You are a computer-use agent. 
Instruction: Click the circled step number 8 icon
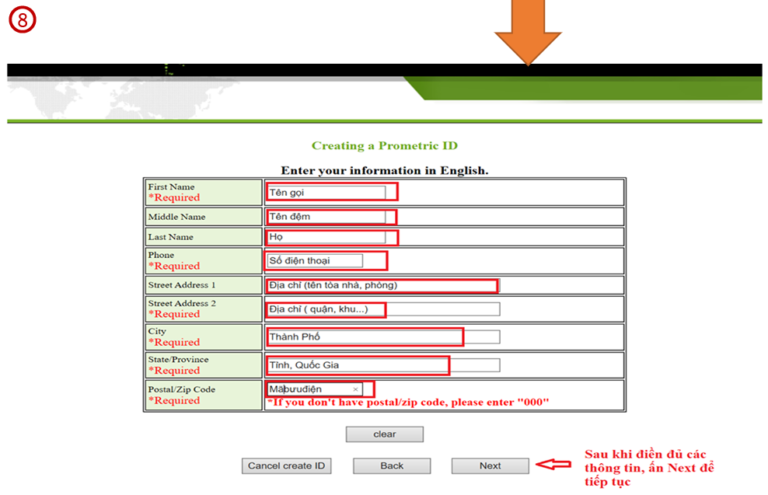click(21, 20)
